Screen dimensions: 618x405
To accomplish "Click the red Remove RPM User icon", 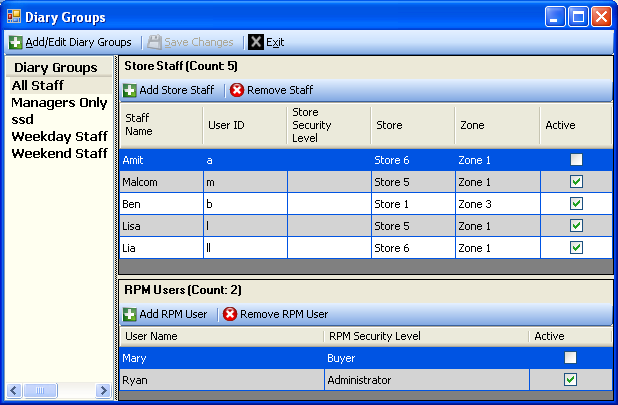I will 230,314.
